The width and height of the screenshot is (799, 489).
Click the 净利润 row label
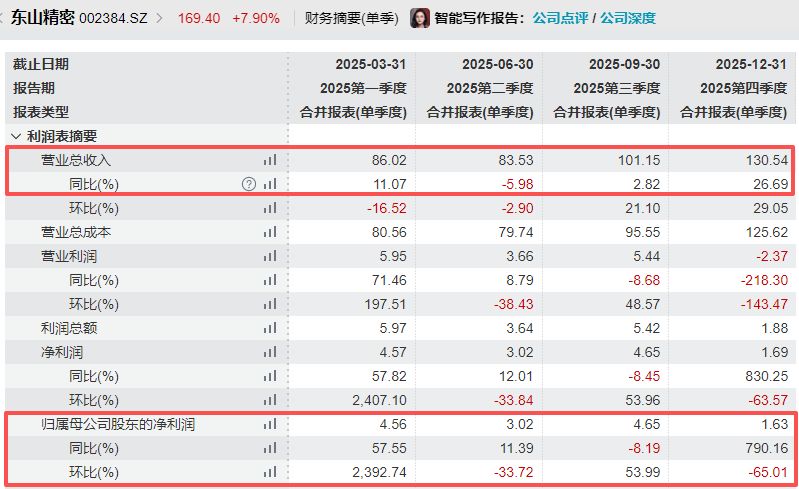pos(62,352)
